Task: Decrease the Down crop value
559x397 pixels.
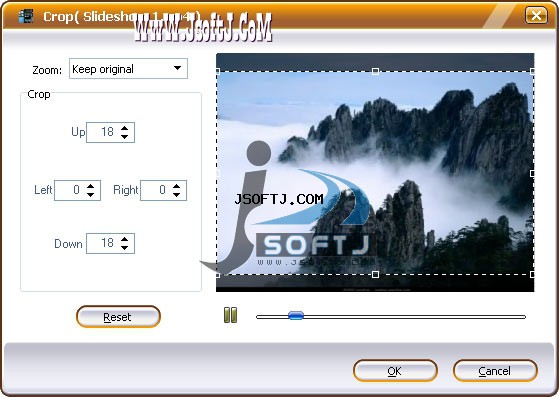Action: pos(124,248)
